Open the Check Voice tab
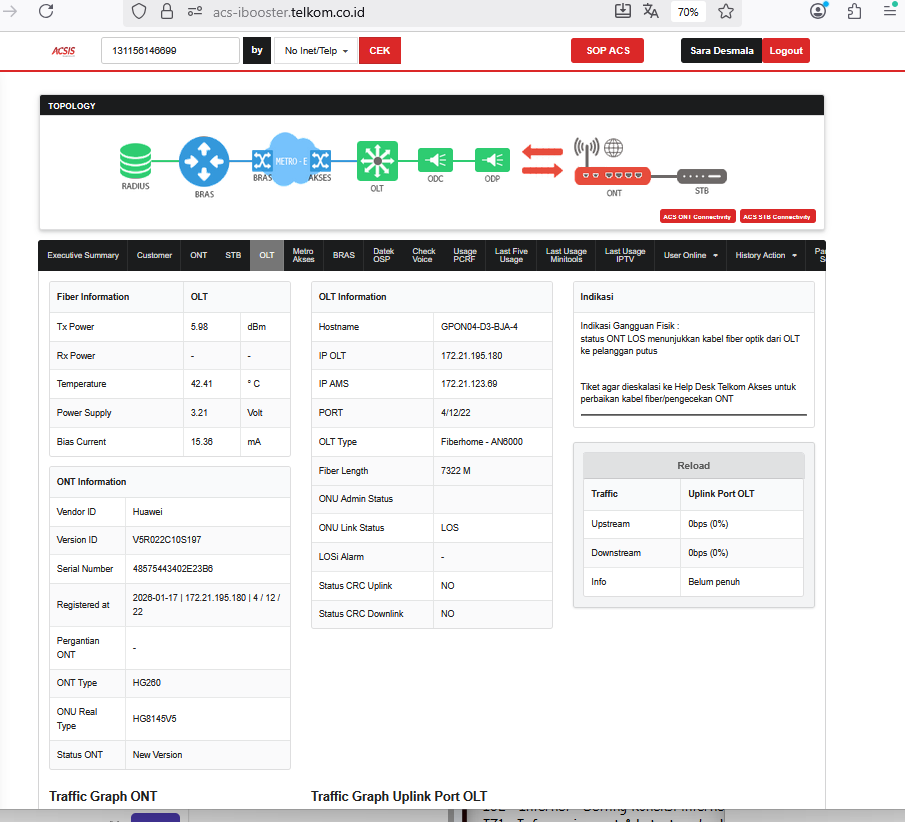This screenshot has width=905, height=822. coord(423,255)
